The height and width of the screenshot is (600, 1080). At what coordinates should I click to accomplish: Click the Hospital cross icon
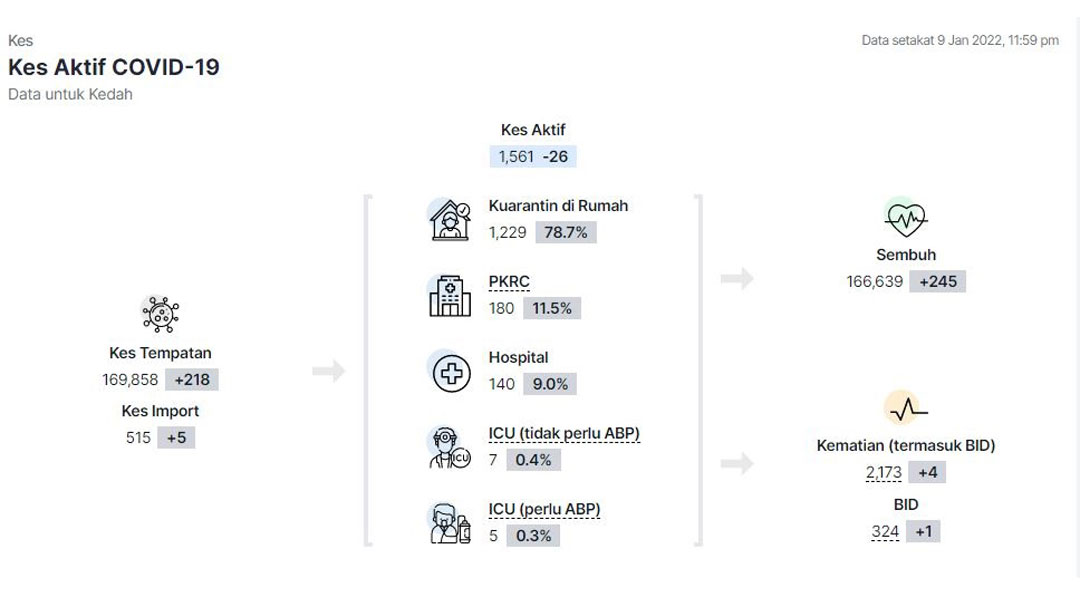[x=449, y=371]
